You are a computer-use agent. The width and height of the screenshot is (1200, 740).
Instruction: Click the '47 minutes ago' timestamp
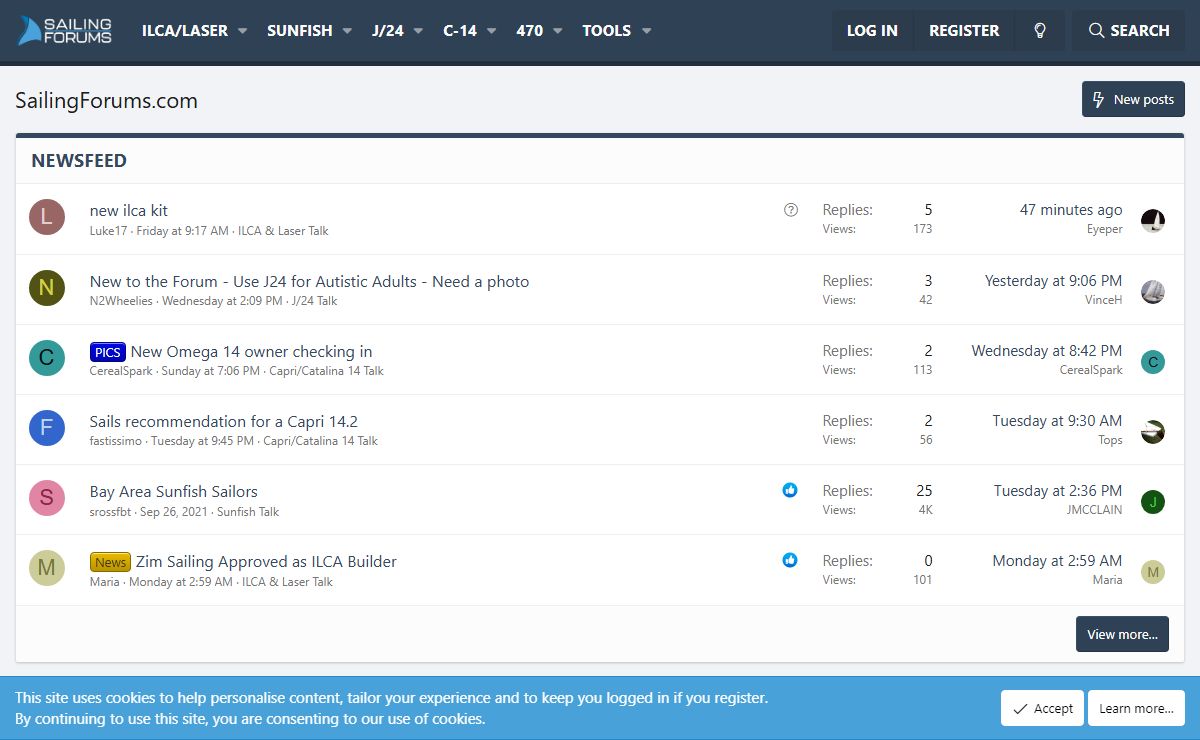tap(1071, 210)
